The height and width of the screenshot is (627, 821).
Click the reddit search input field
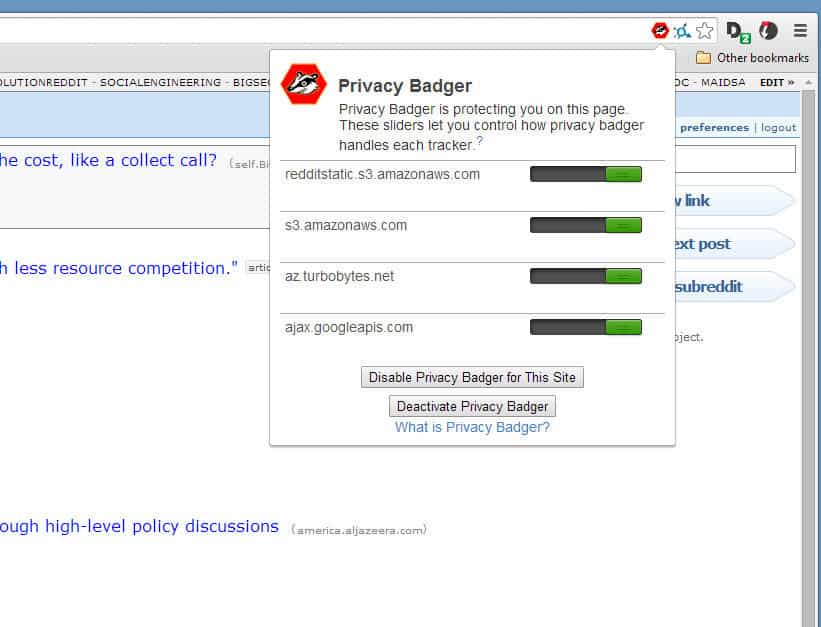(x=736, y=159)
